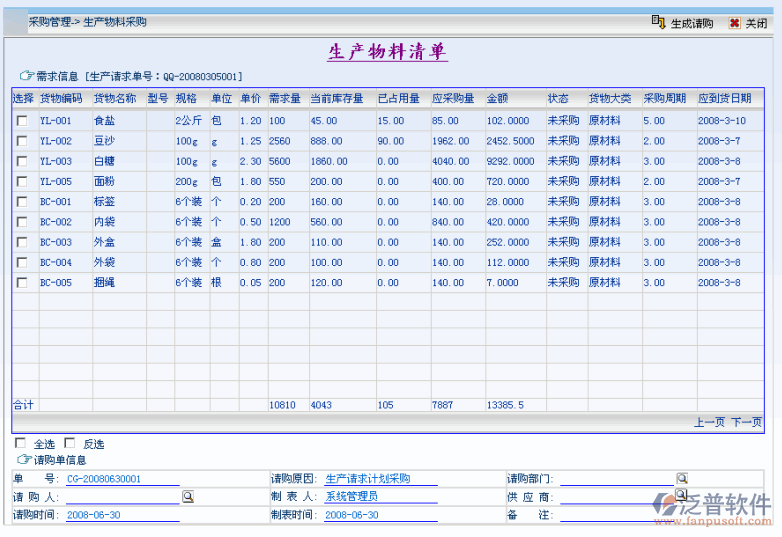
Task: Click the 请购原因 input field
Action: (x=380, y=479)
